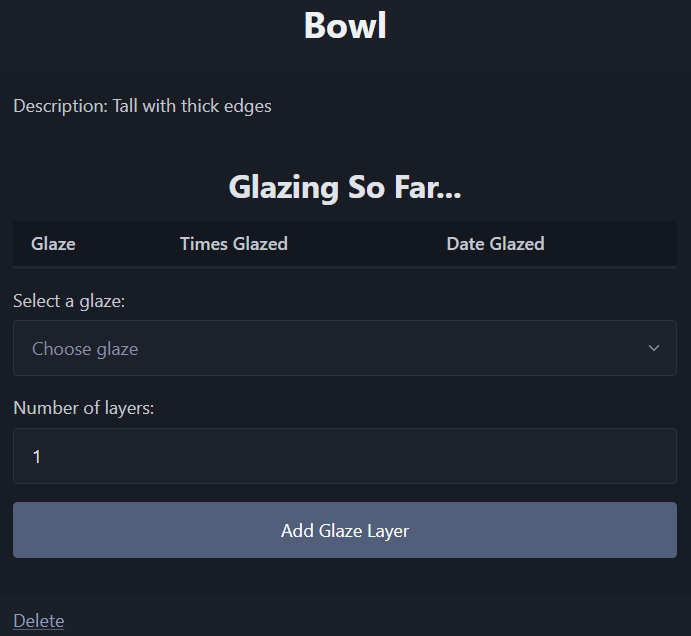Click the Bowl page title
This screenshot has width=691, height=636.
[x=345, y=26]
